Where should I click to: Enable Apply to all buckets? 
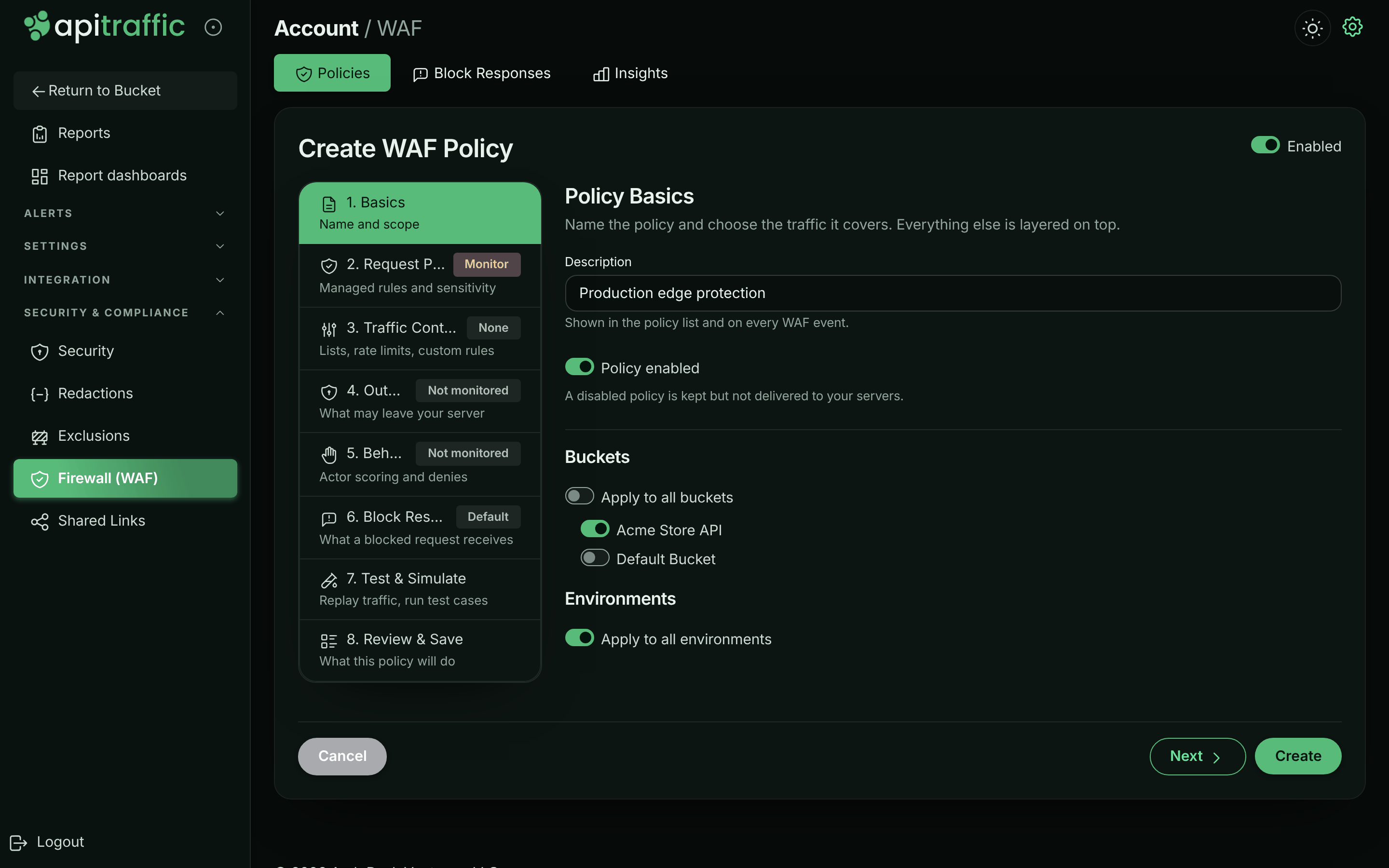579,496
